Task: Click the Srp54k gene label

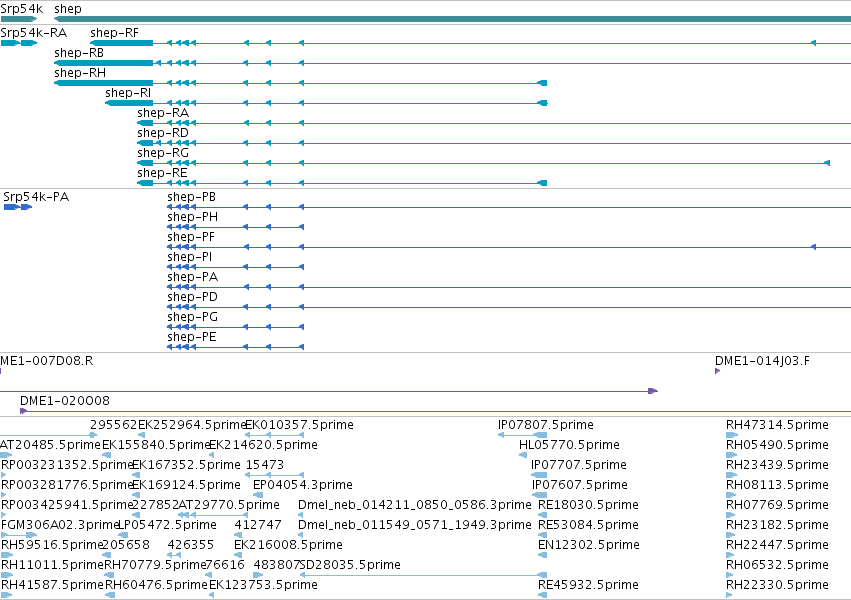Action: [22, 9]
